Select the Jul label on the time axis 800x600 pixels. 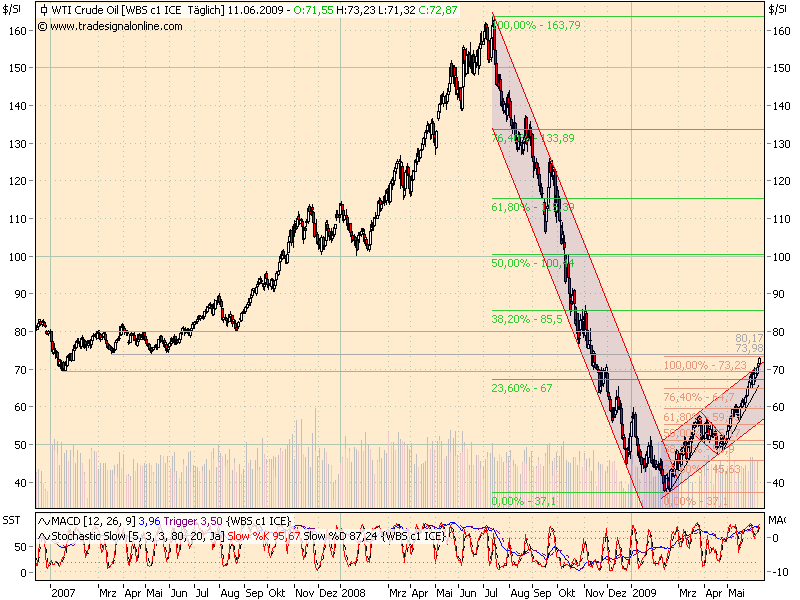point(201,592)
